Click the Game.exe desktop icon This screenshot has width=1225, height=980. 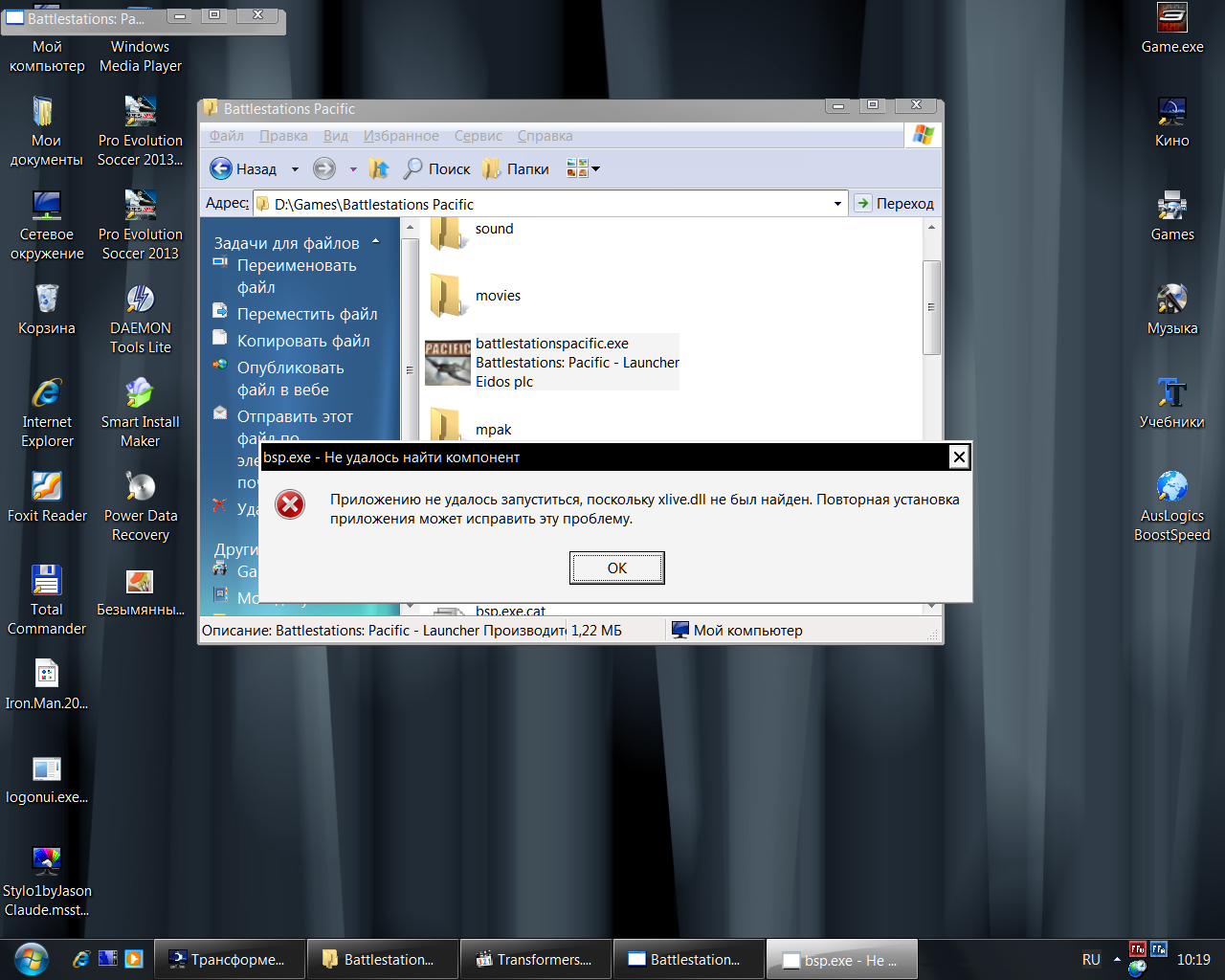pyautogui.click(x=1171, y=19)
